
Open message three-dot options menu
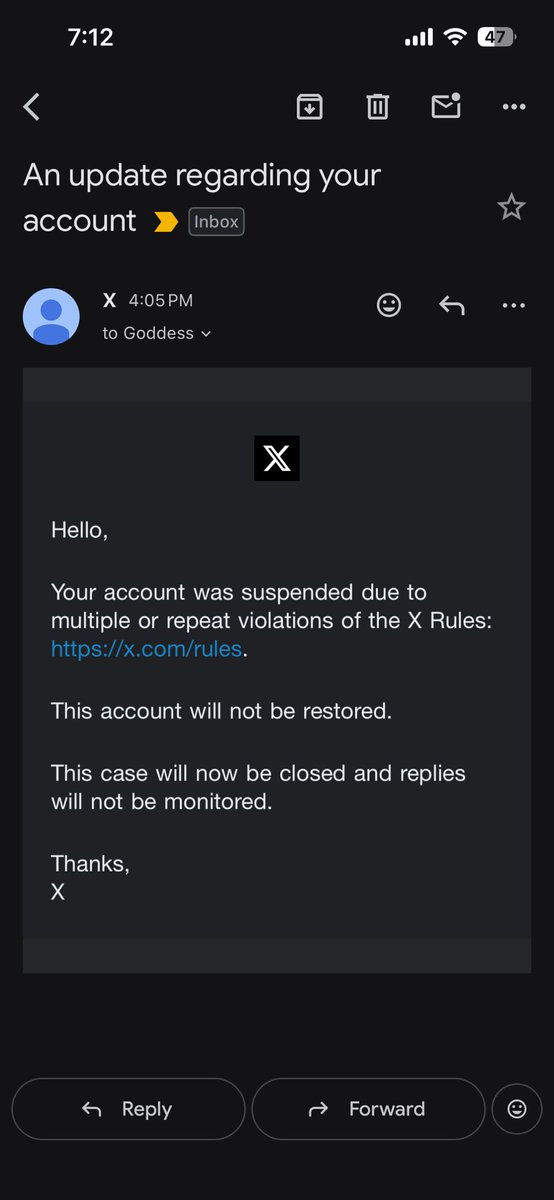click(x=514, y=305)
